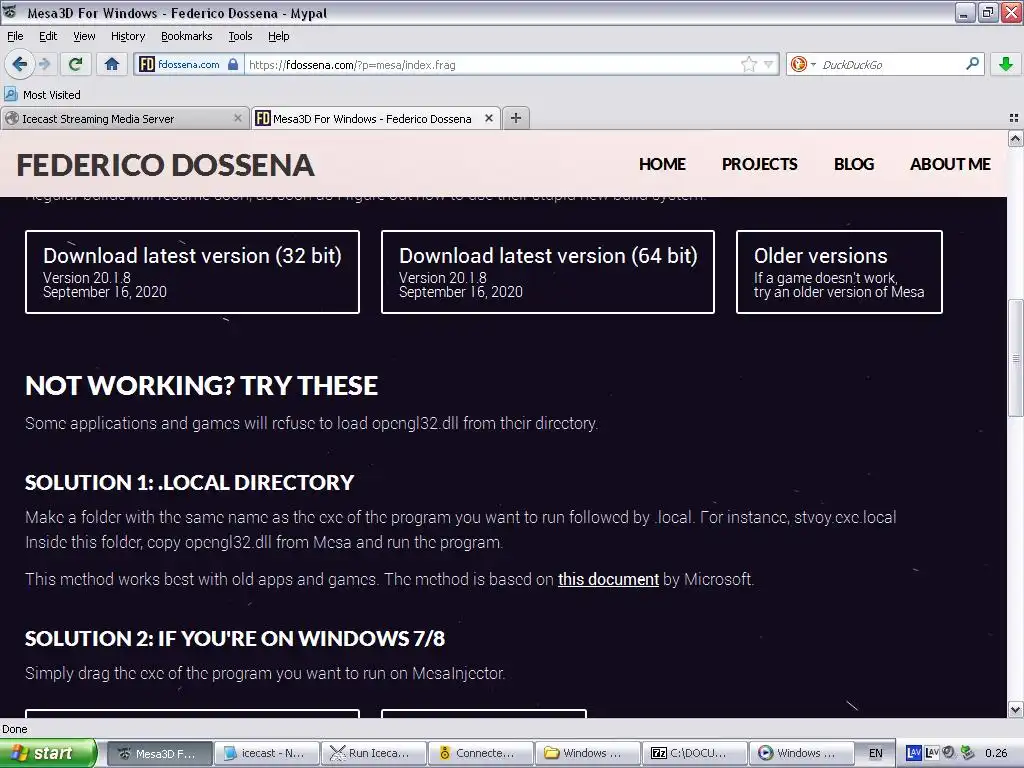The height and width of the screenshot is (768, 1024).
Task: Click the first LAV tray icon
Action: pos(914,753)
